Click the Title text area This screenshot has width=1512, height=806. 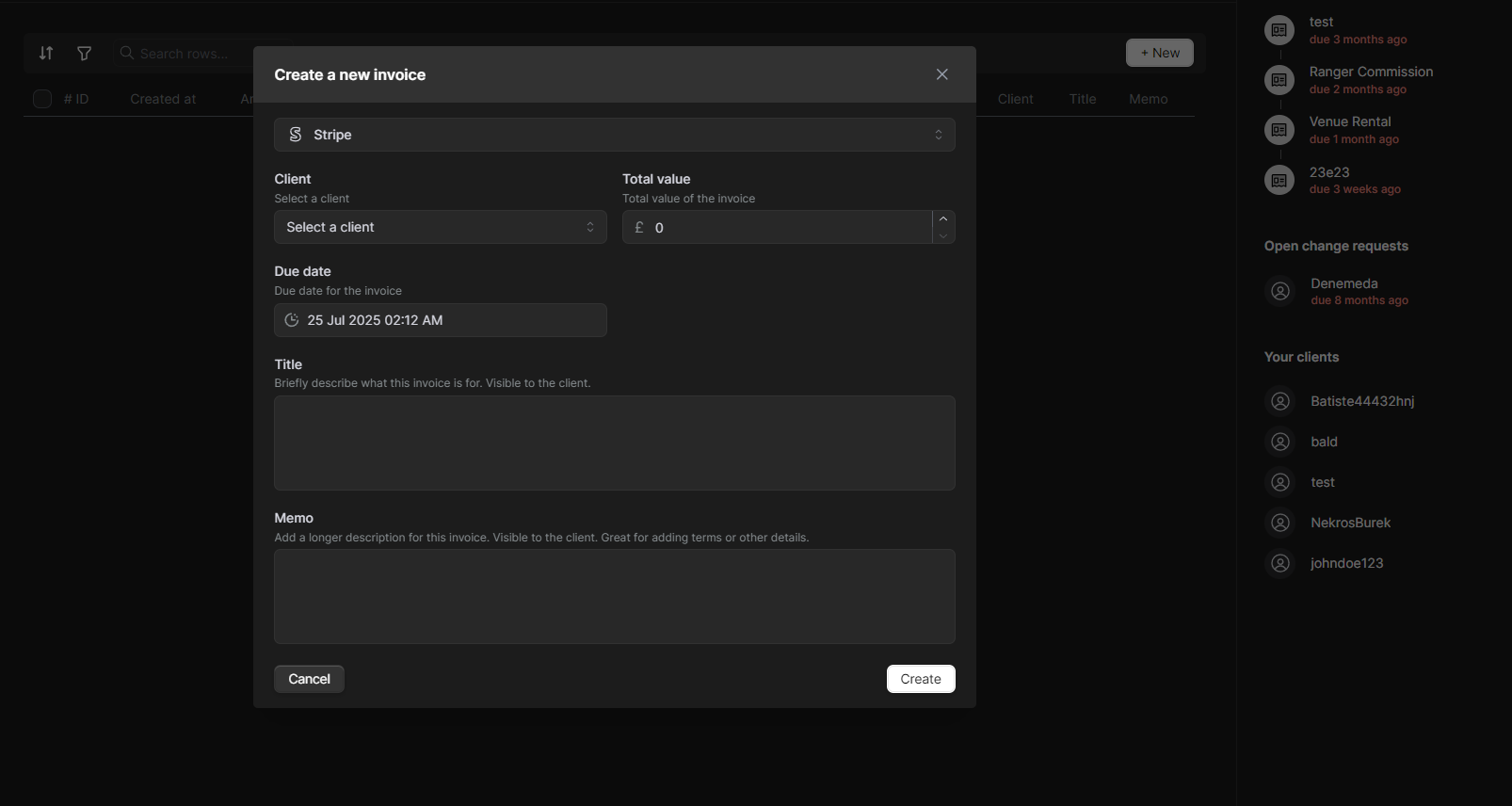[x=615, y=443]
